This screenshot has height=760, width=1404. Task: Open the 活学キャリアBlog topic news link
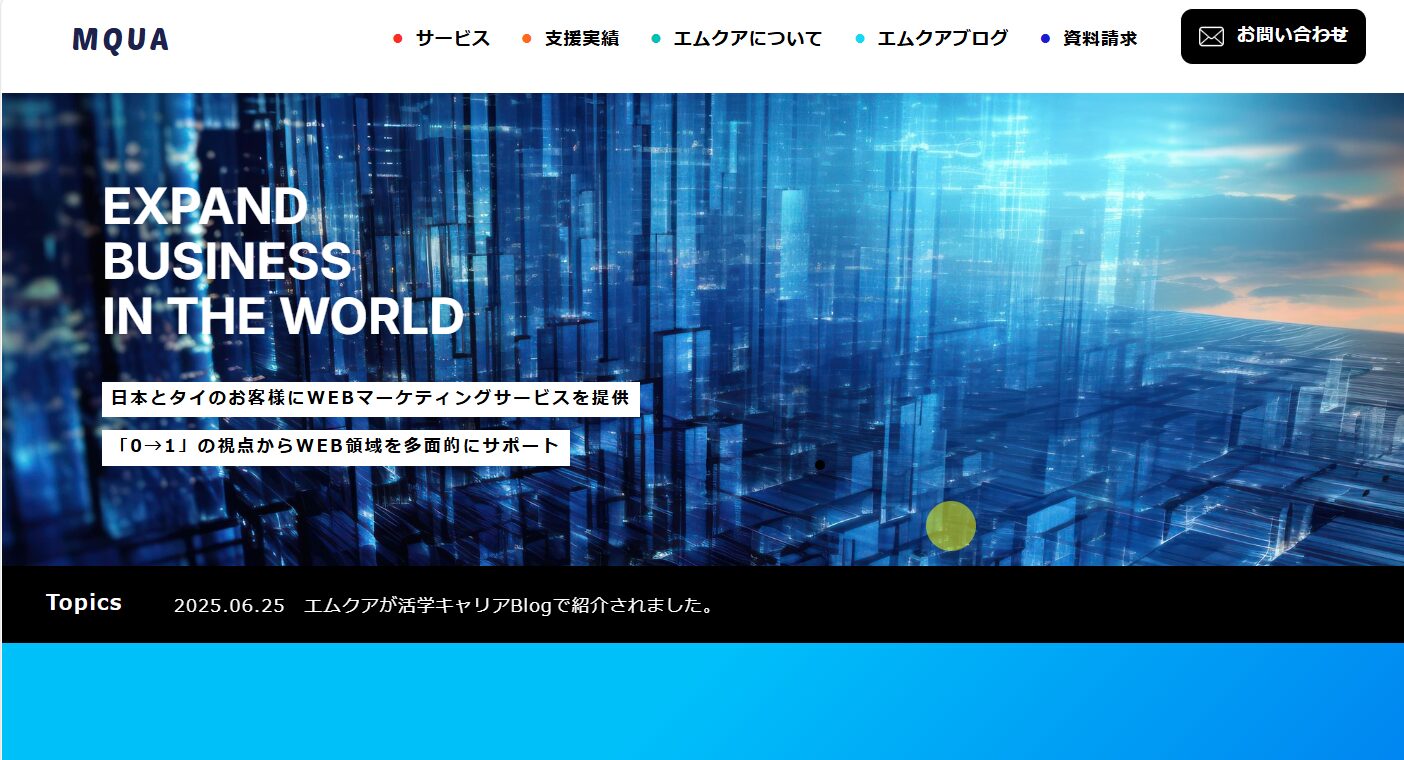pos(509,606)
